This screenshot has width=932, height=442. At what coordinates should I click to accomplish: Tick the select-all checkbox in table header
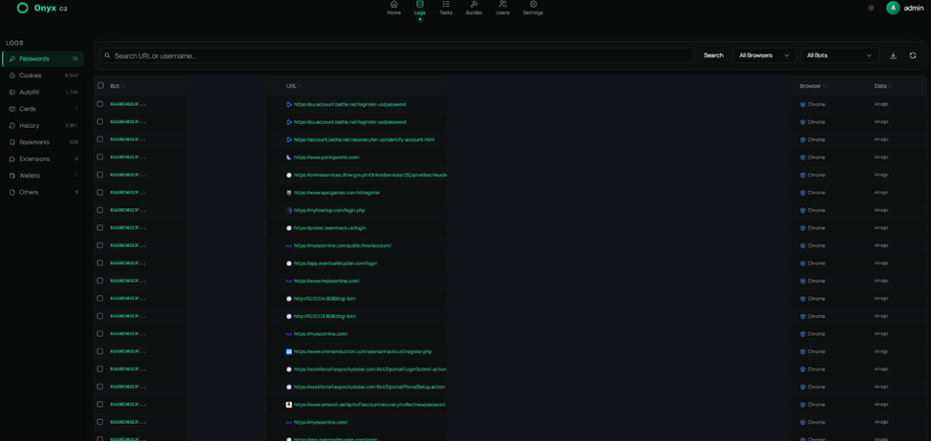click(x=100, y=86)
